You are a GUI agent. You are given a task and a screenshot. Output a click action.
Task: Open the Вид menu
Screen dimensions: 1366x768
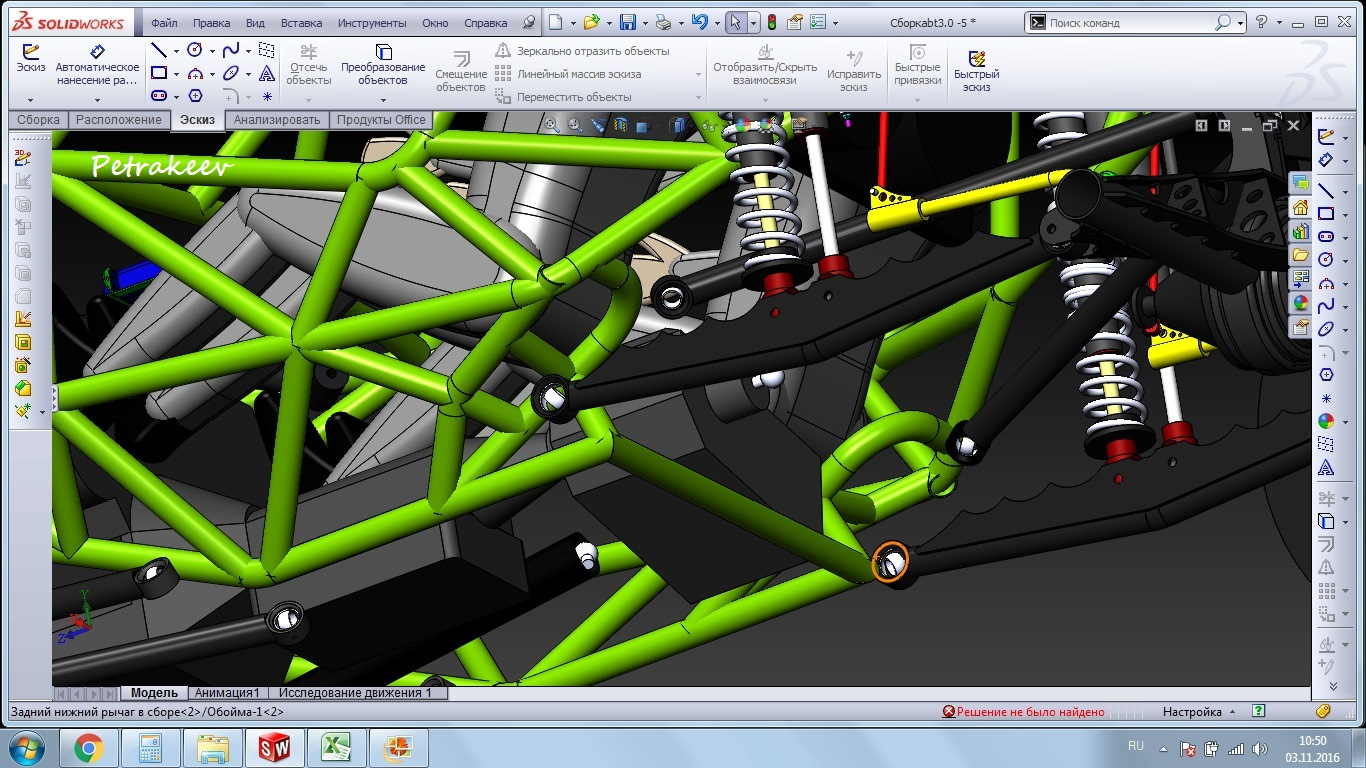255,23
